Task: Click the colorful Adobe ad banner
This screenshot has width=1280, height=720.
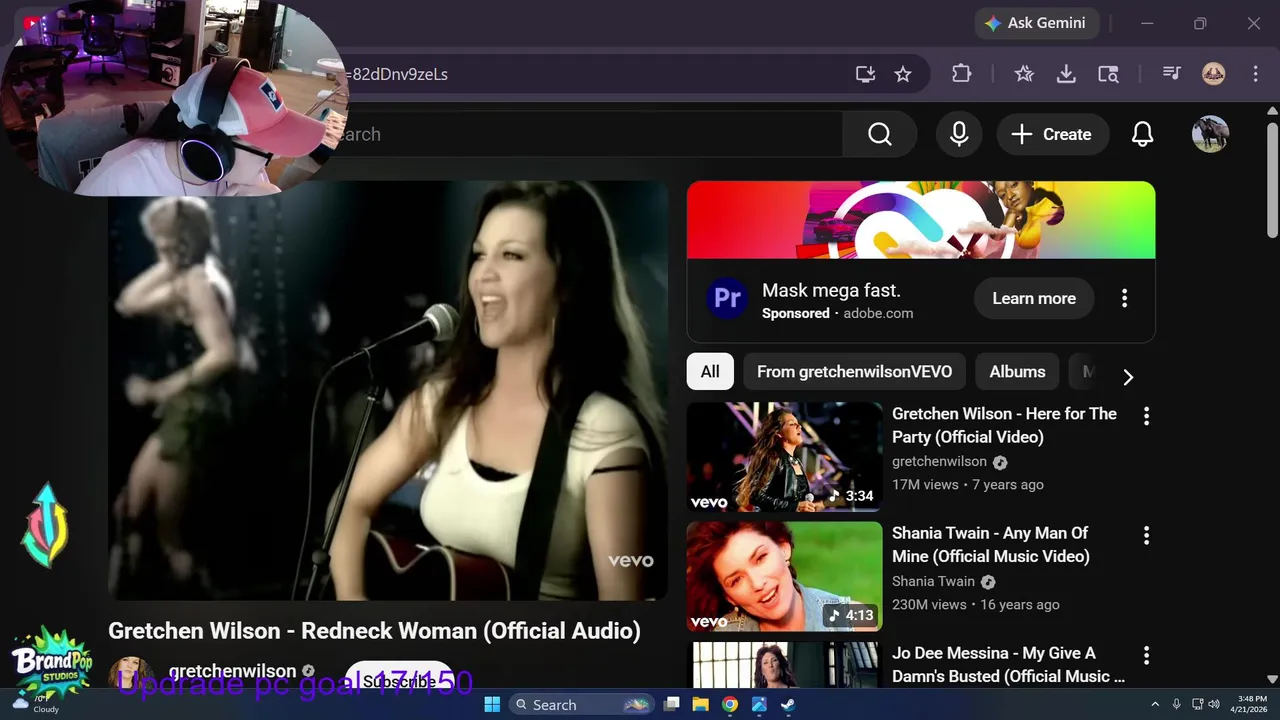Action: click(x=921, y=220)
